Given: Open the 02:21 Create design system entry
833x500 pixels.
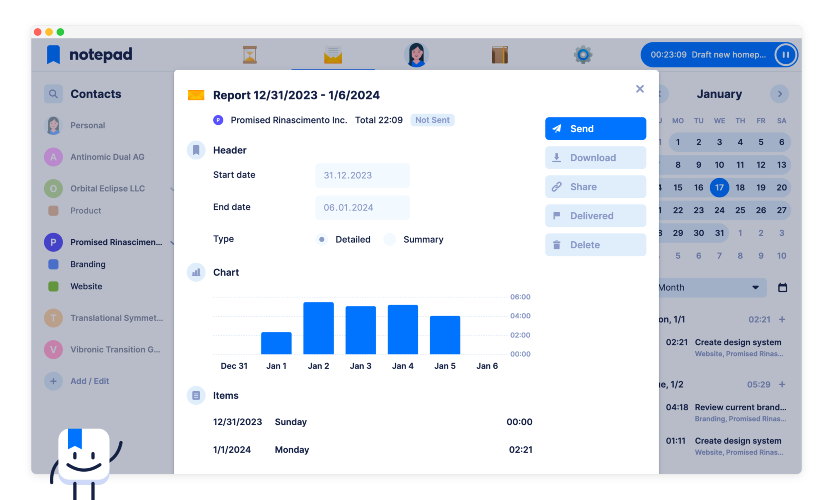Looking at the screenshot, I should 725,348.
